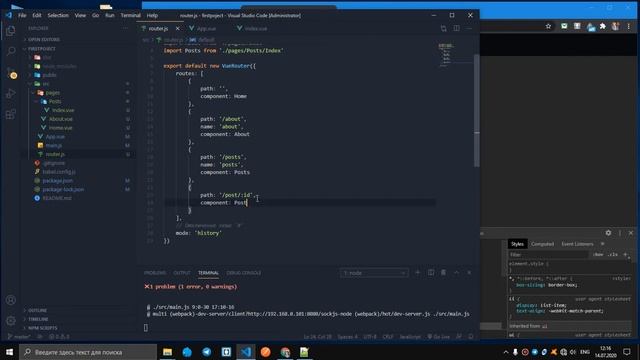Open the Extensions view in activity bar
The height and width of the screenshot is (360, 640).
click(11, 114)
